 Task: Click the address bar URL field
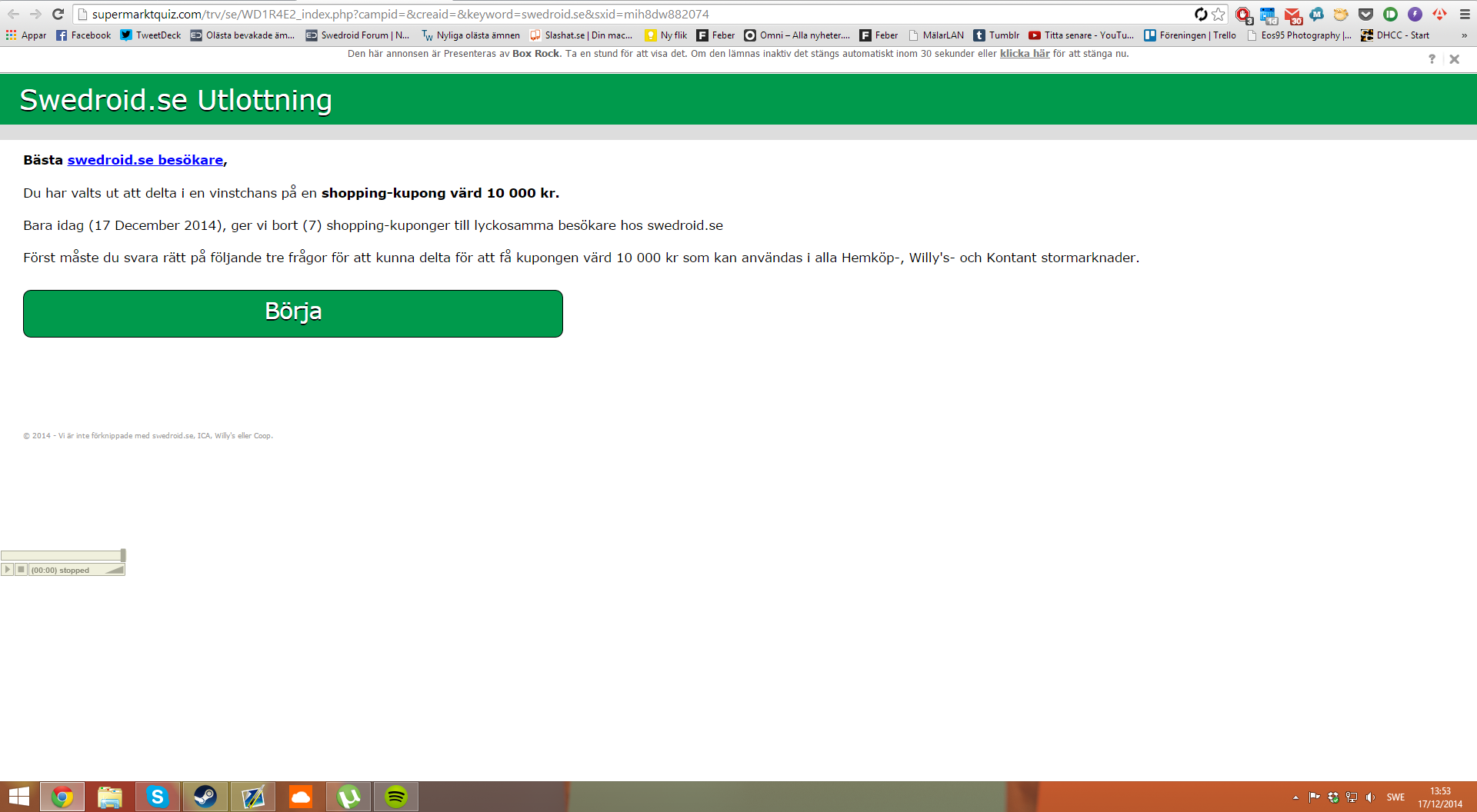click(x=631, y=14)
